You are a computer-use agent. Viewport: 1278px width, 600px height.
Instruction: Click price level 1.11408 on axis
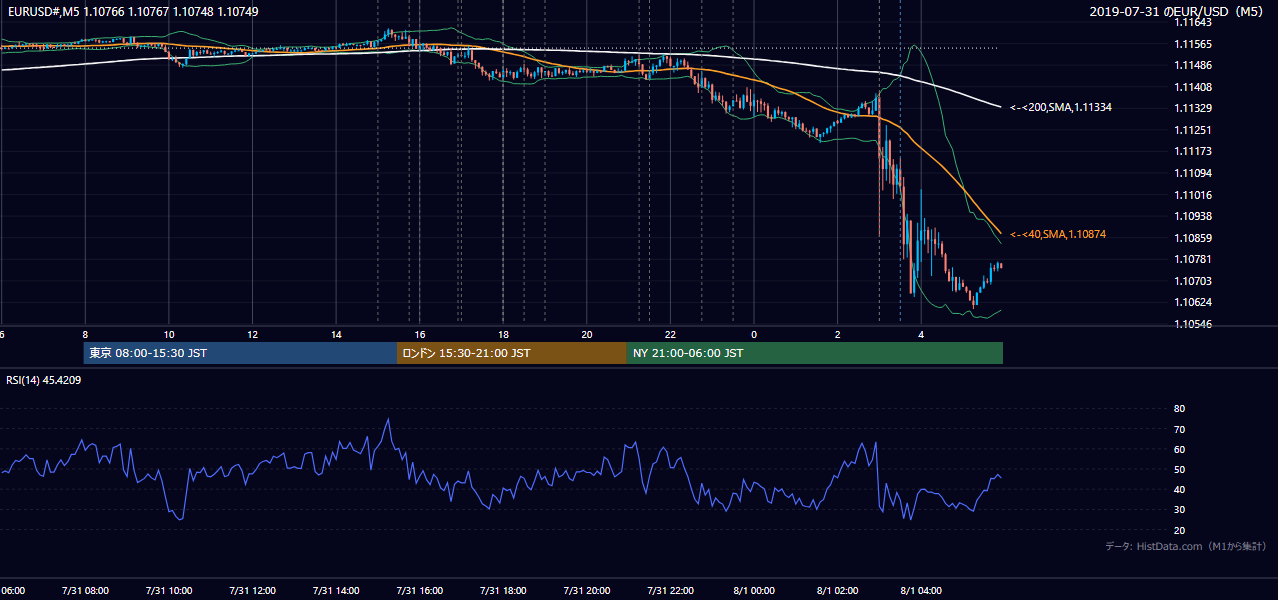pos(1192,87)
